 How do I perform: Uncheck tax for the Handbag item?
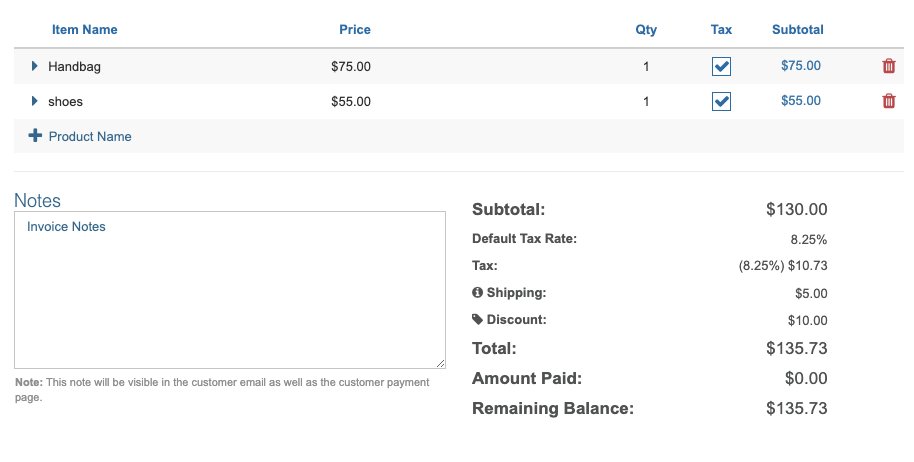pyautogui.click(x=721, y=67)
